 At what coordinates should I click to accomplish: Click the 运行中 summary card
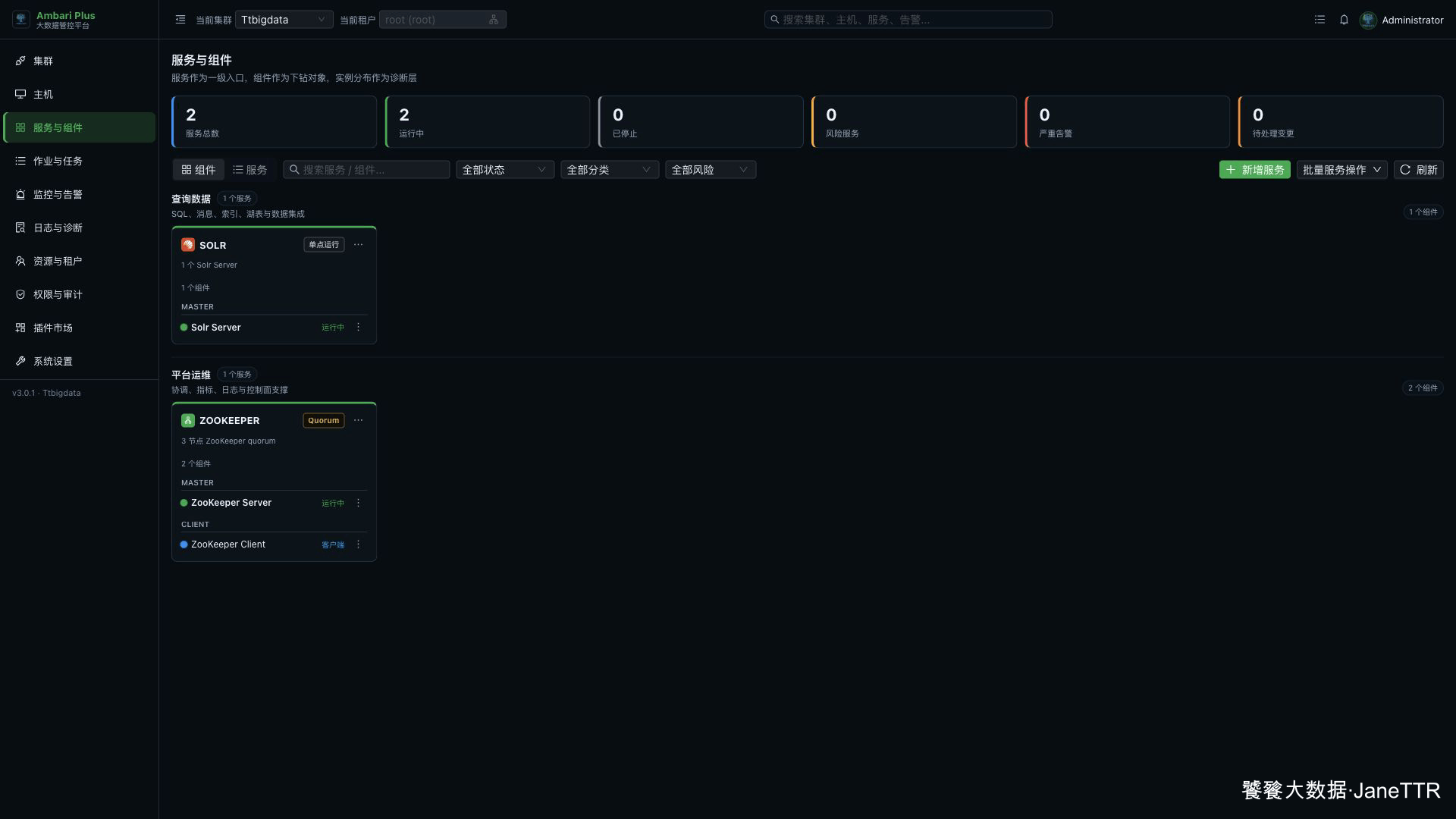pyautogui.click(x=487, y=122)
